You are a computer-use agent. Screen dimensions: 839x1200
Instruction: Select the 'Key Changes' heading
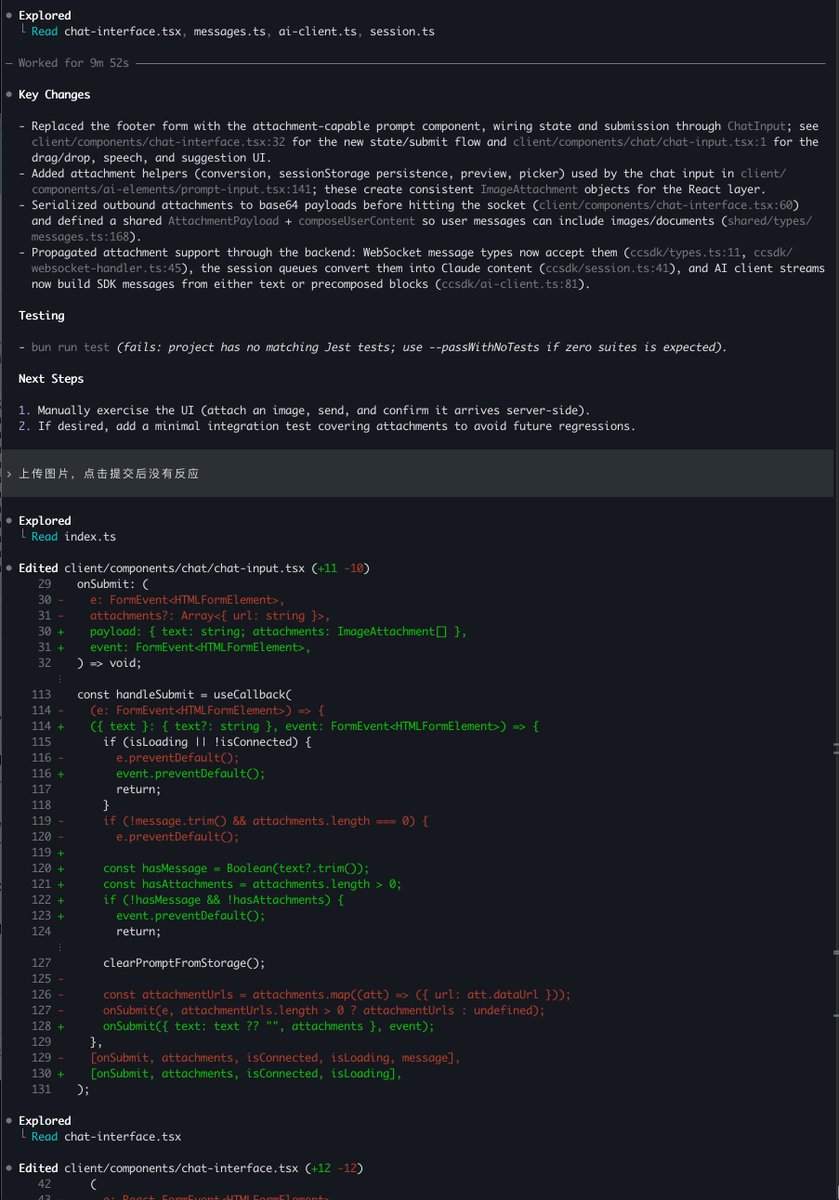click(x=54, y=94)
